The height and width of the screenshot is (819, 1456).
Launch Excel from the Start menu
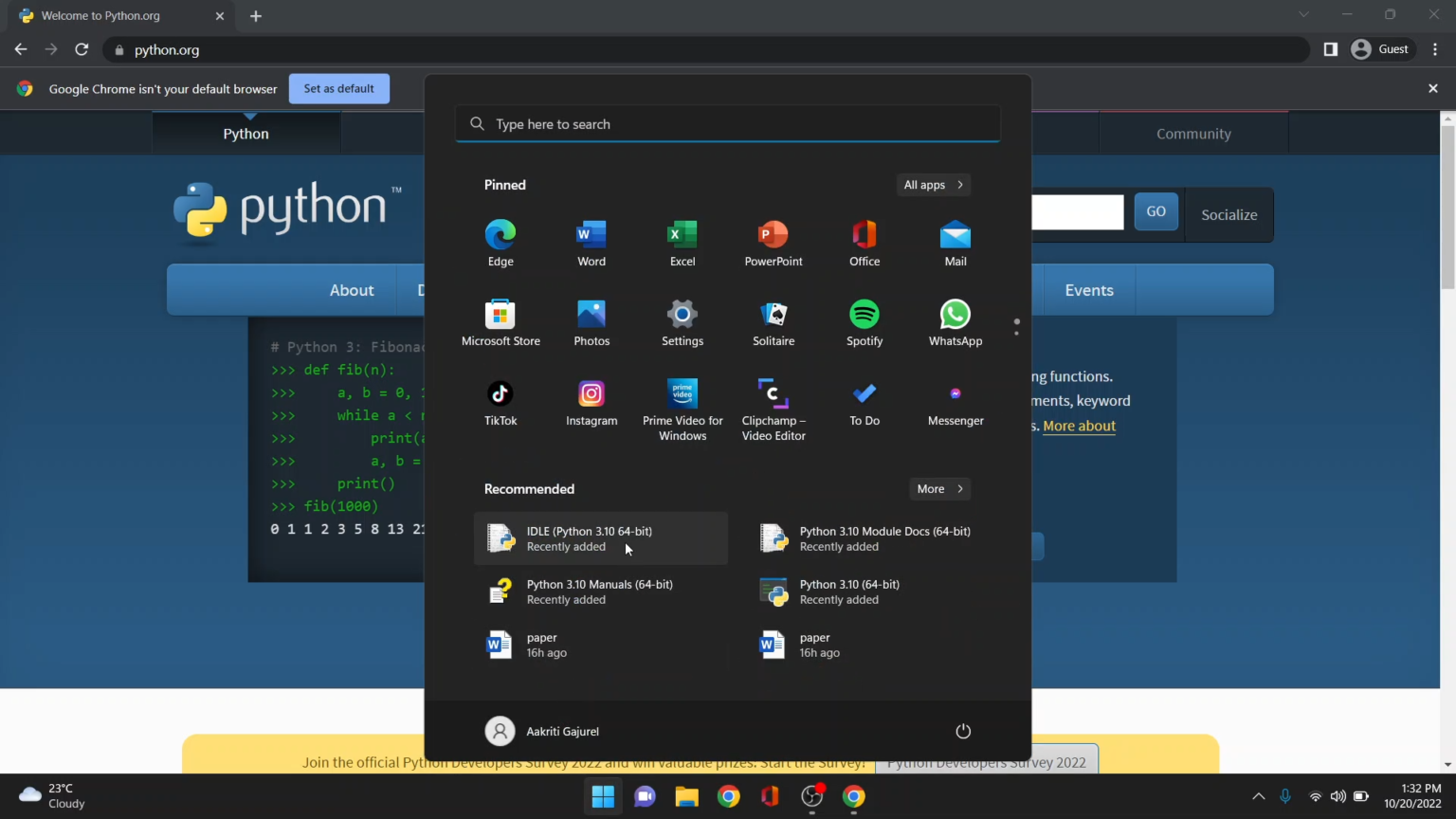click(682, 243)
